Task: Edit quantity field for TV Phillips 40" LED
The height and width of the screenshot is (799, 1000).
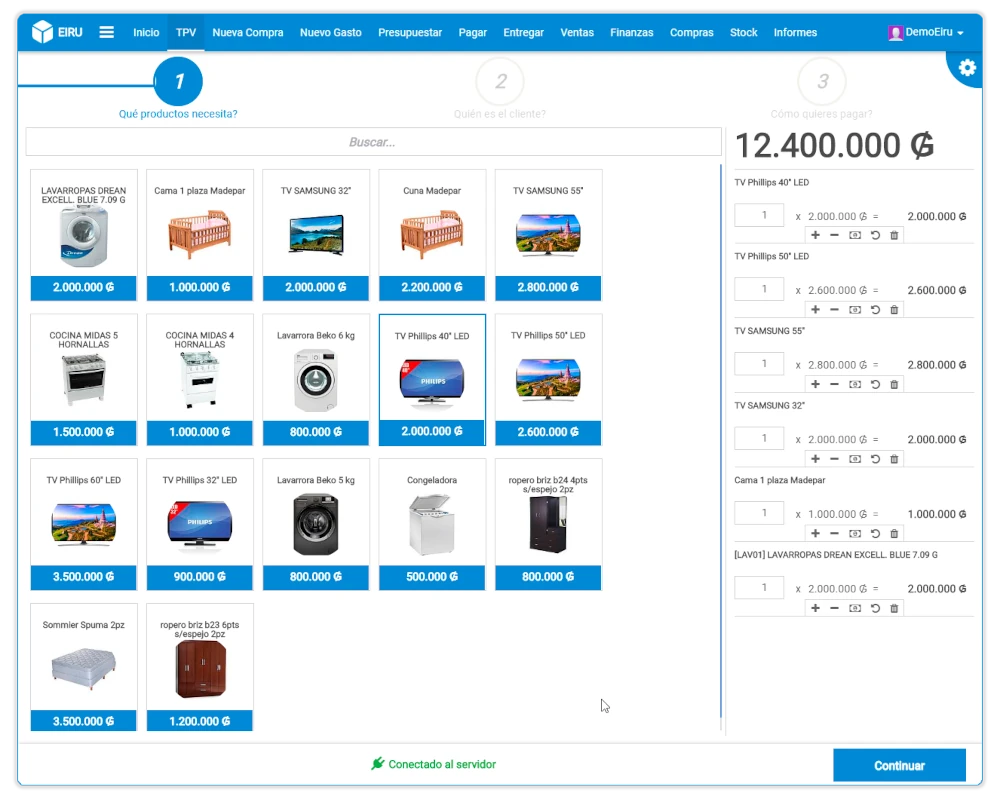Action: coord(759,215)
